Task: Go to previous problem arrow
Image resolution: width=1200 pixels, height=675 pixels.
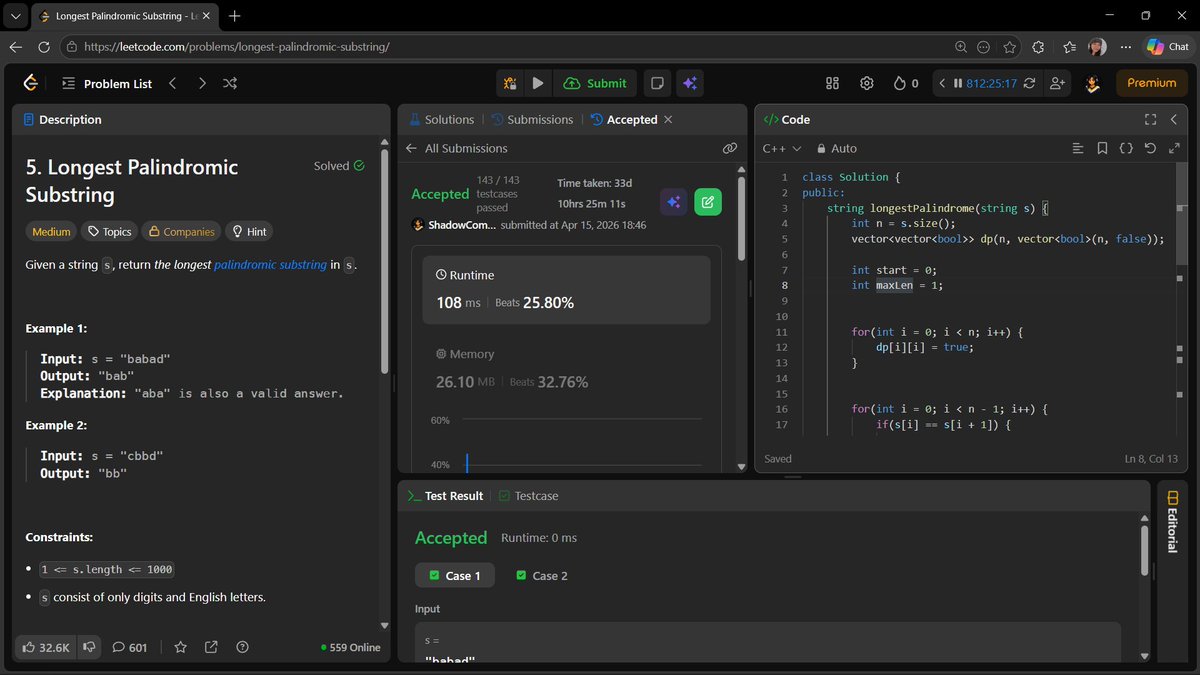Action: coord(173,83)
